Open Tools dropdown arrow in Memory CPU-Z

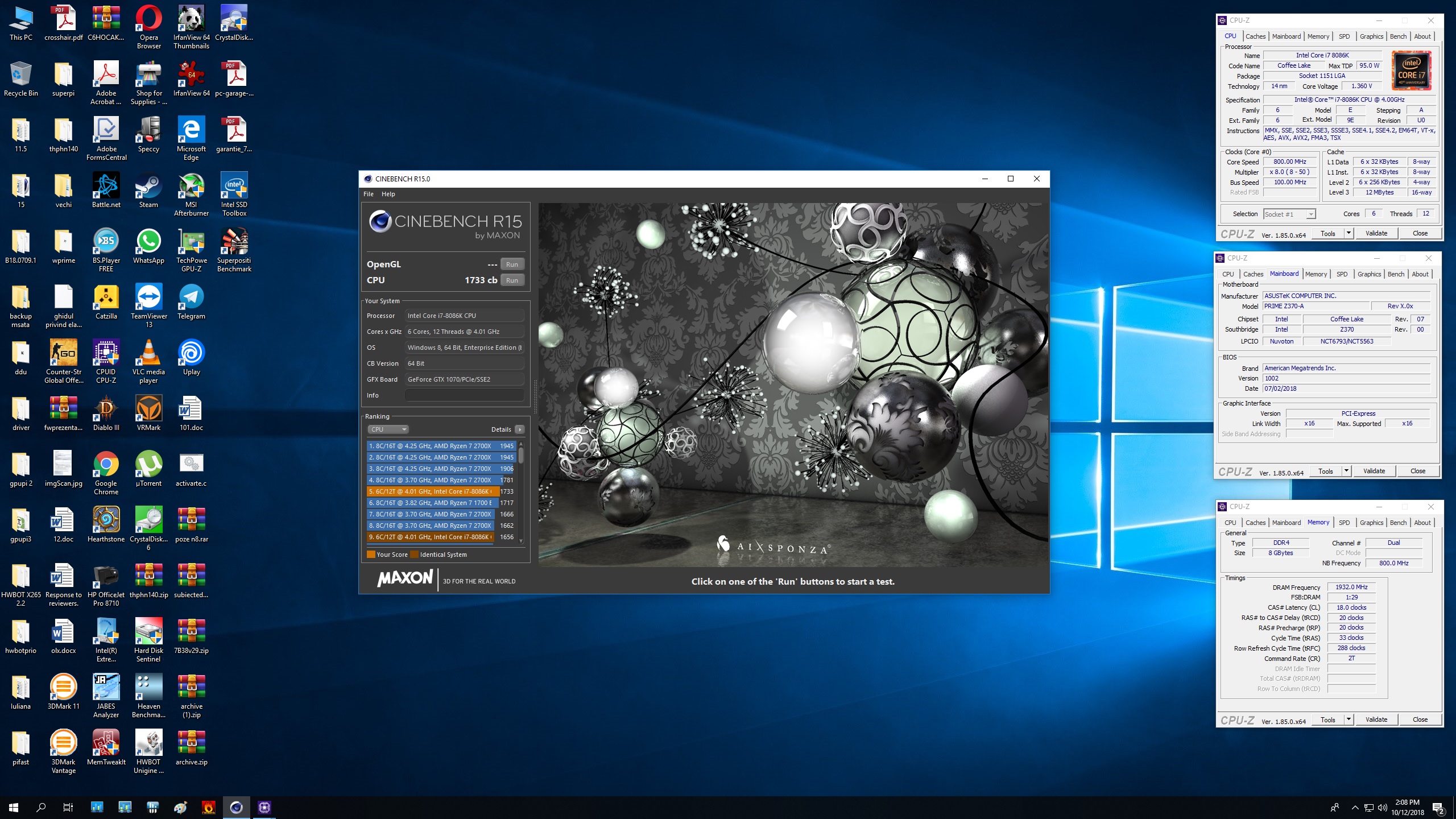1348,719
